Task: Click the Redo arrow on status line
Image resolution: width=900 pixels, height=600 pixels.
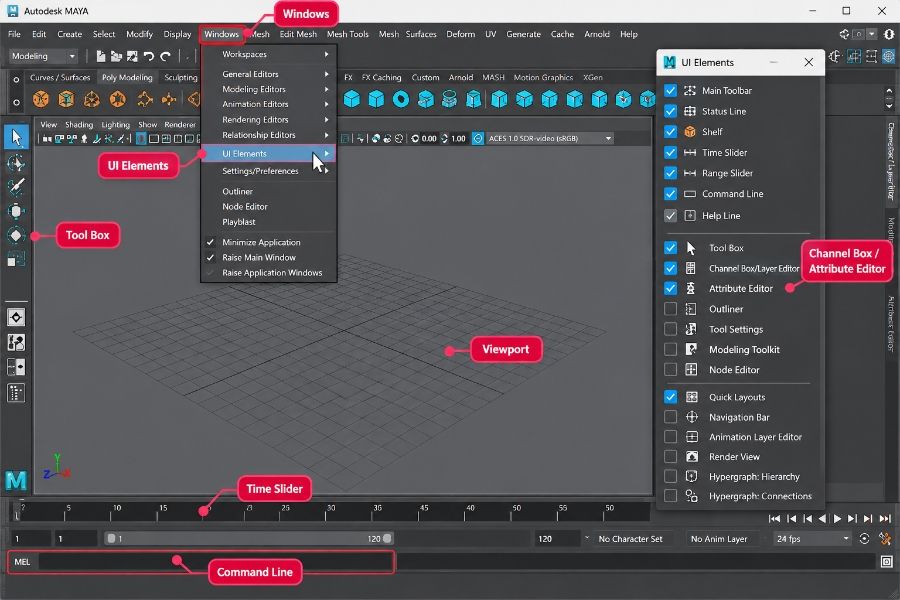Action: tap(165, 56)
